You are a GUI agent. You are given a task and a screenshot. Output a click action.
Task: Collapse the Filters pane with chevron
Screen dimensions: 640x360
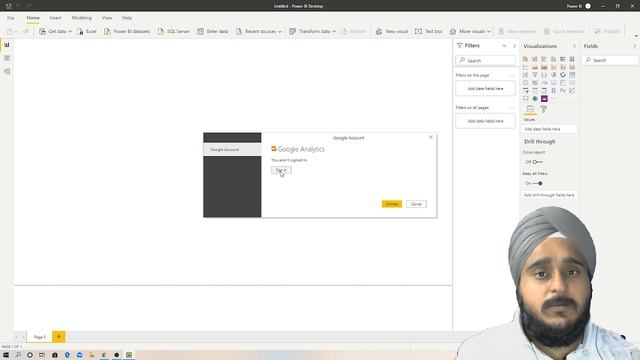tap(514, 46)
